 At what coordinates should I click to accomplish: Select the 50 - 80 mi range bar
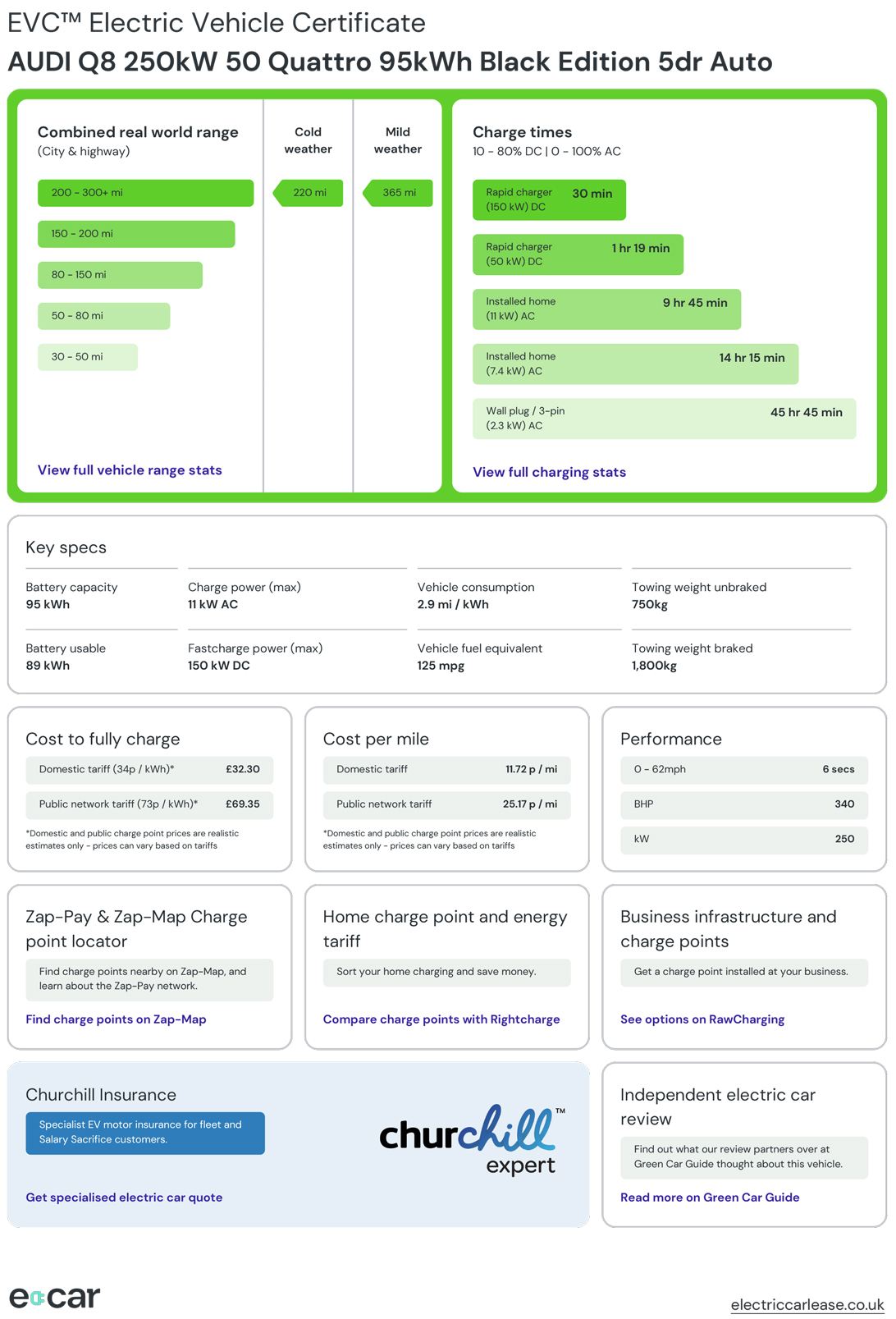click(x=104, y=316)
